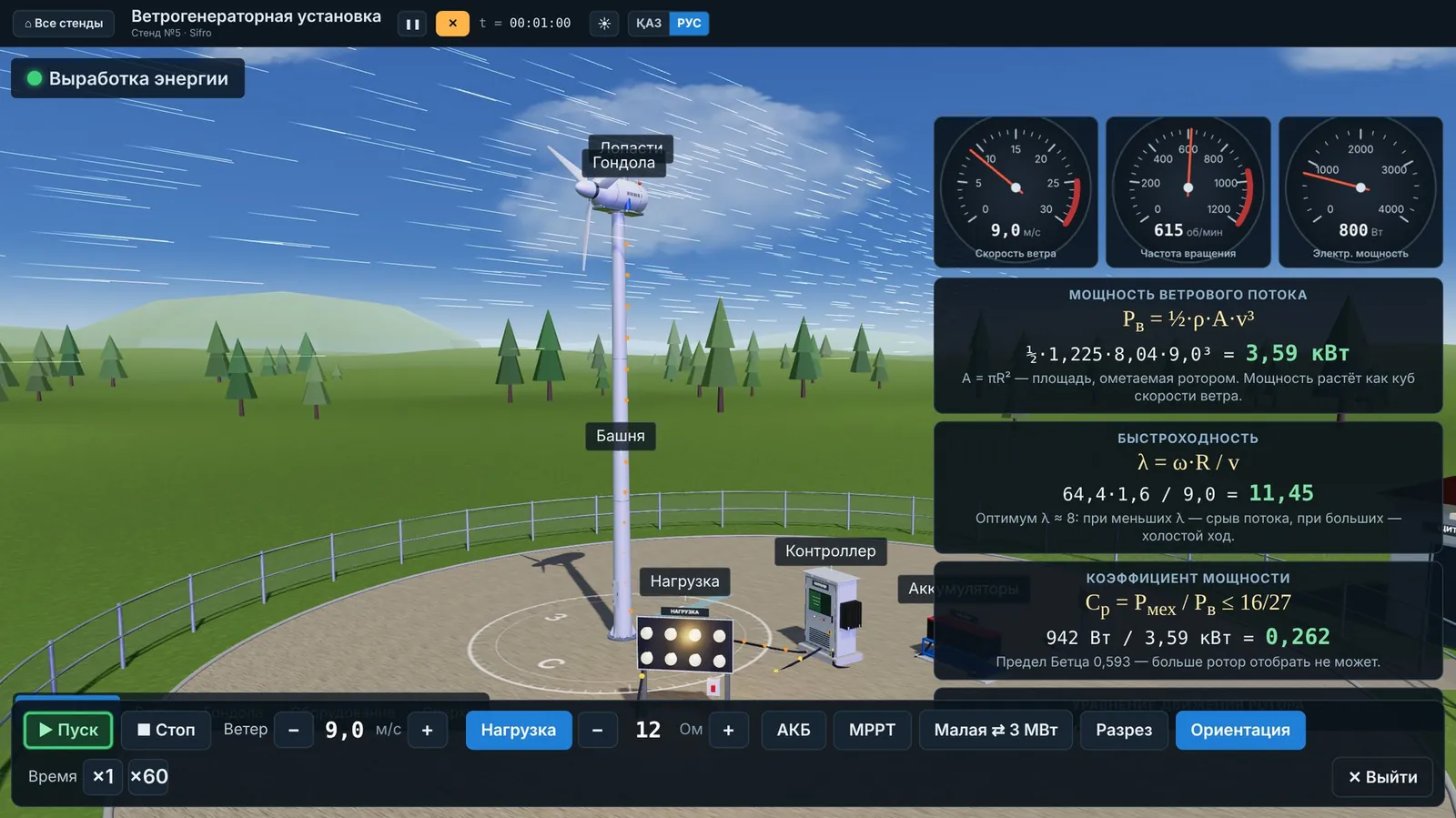1456x818 pixels.
Task: Click the Электр. мощность gauge
Action: pyautogui.click(x=1360, y=192)
